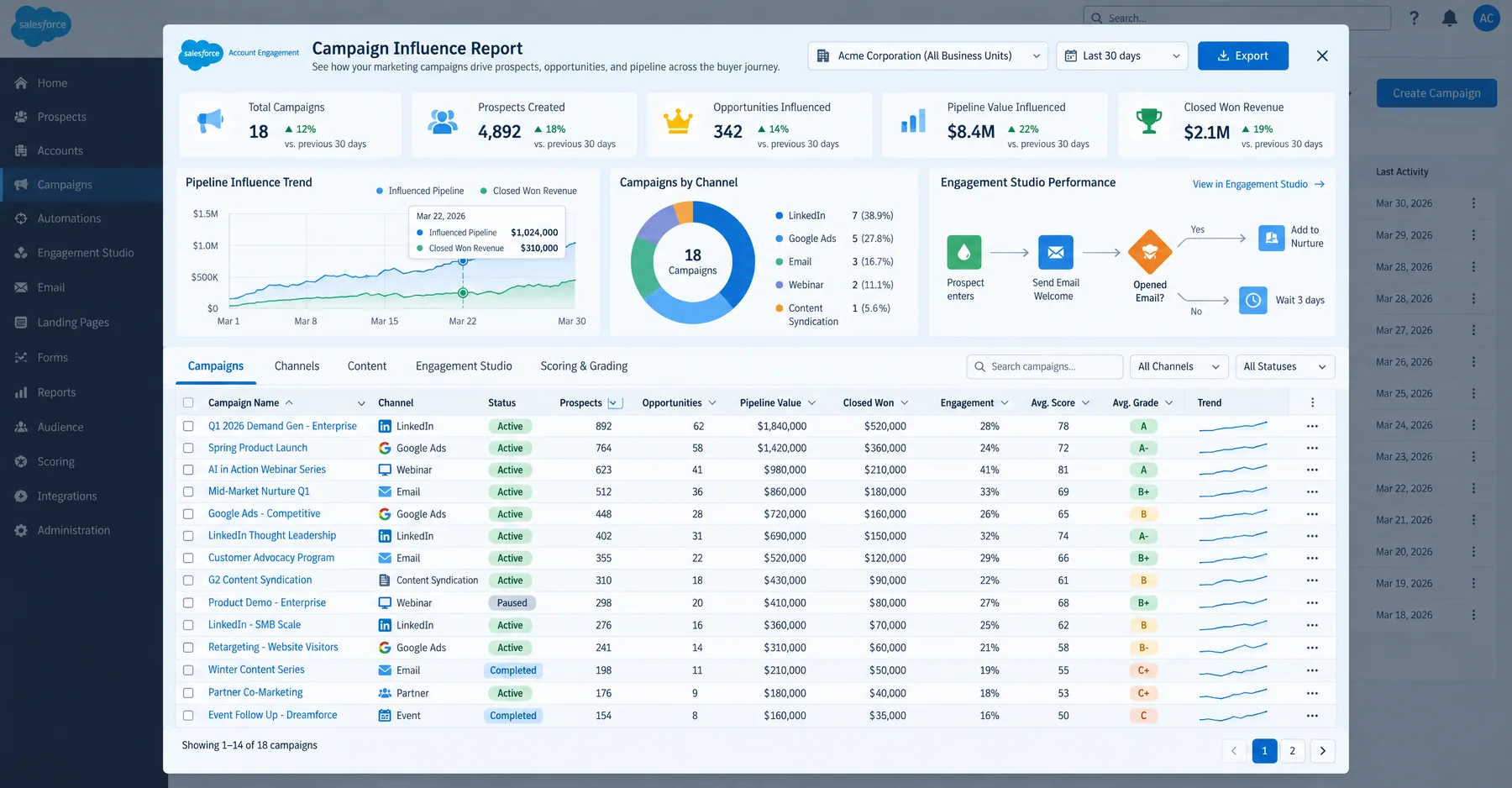Open the Avg. Grade column chevron menu
Image resolution: width=1512 pixels, height=788 pixels.
(1168, 403)
